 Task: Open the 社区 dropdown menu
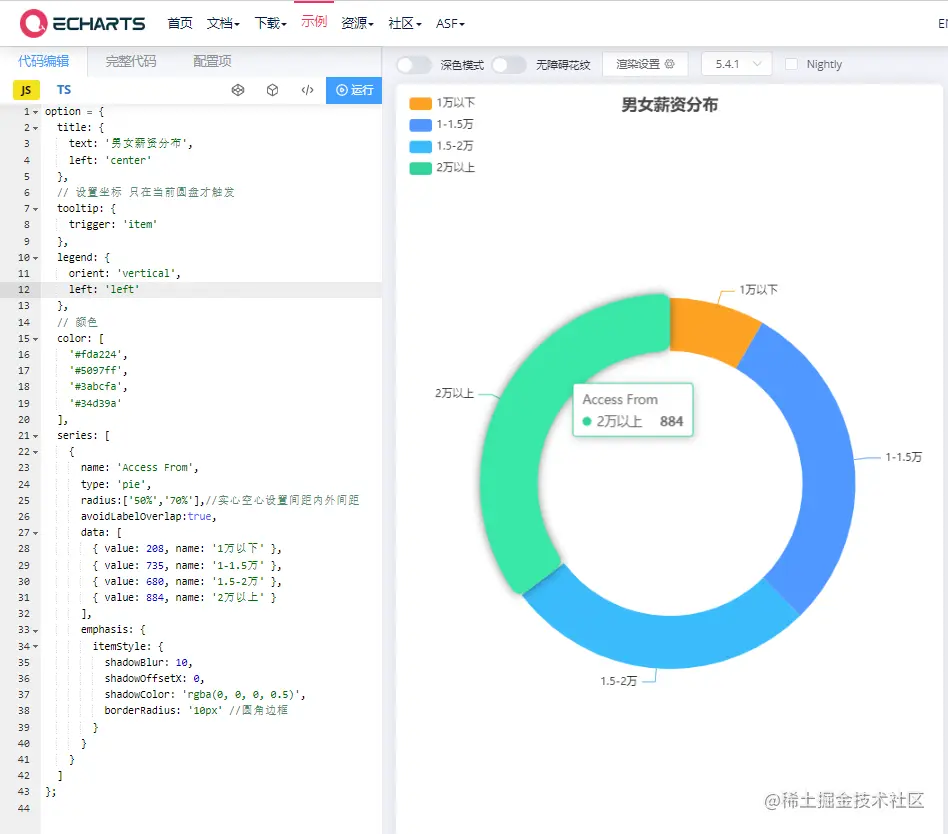(404, 24)
